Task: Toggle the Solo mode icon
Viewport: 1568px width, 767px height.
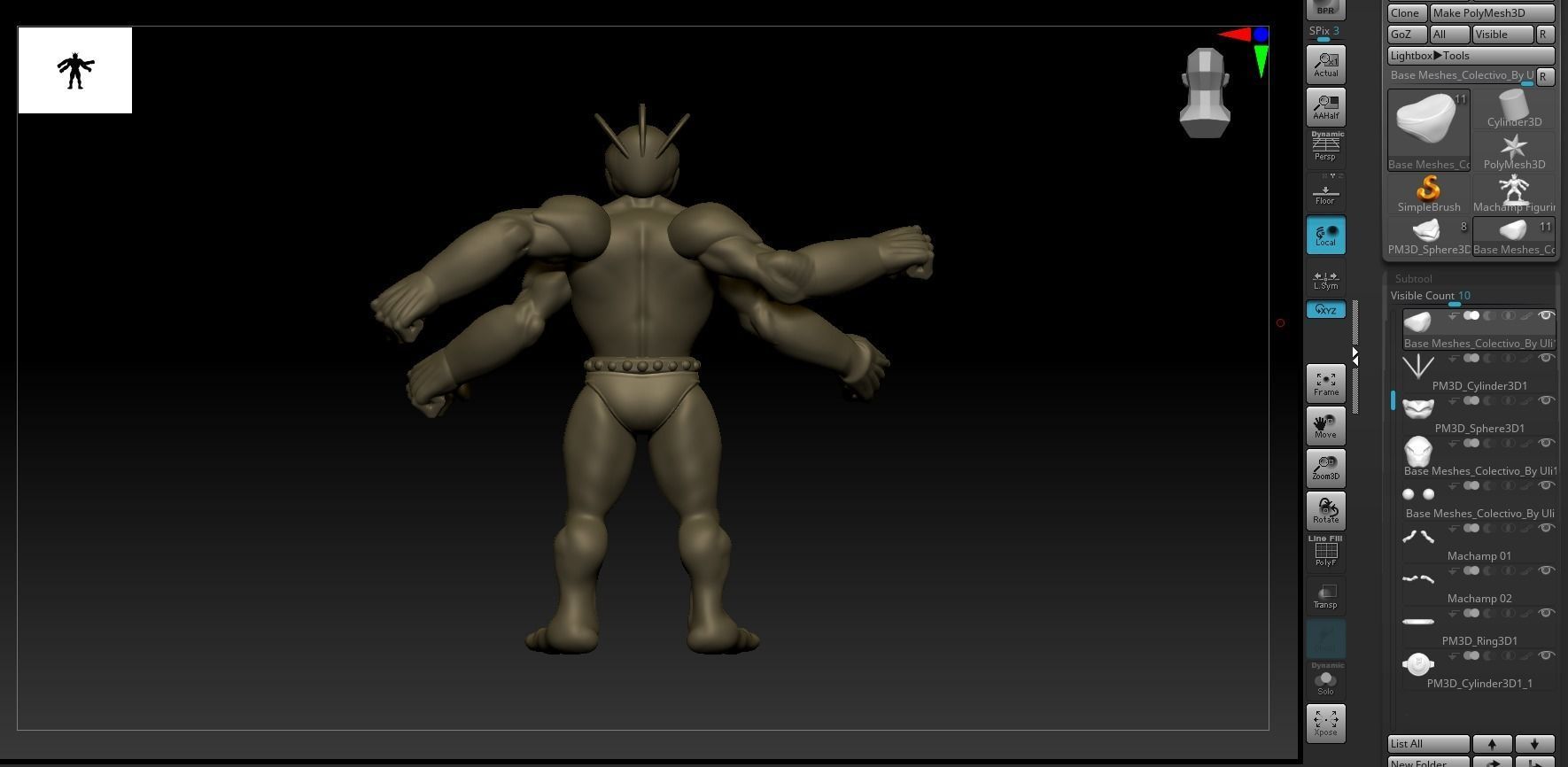Action: click(1325, 680)
